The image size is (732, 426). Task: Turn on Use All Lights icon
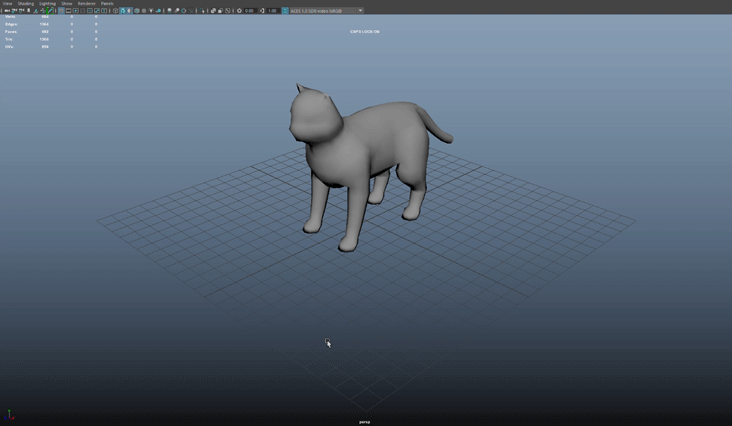(151, 11)
